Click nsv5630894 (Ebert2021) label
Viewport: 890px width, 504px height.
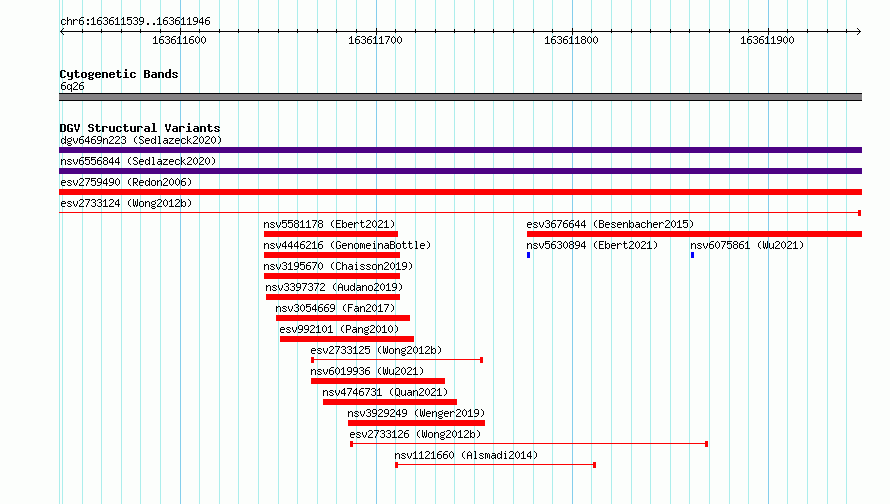point(592,245)
